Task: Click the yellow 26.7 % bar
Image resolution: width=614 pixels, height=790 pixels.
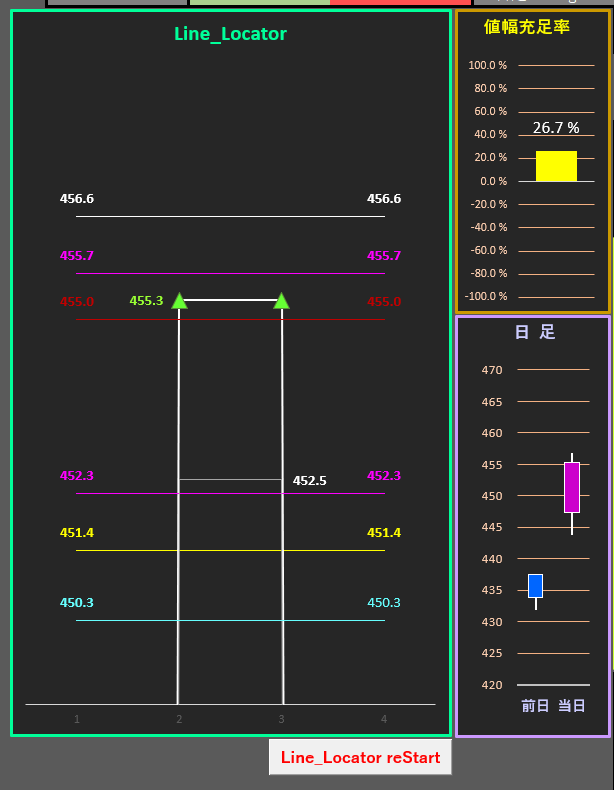Action: (x=556, y=166)
